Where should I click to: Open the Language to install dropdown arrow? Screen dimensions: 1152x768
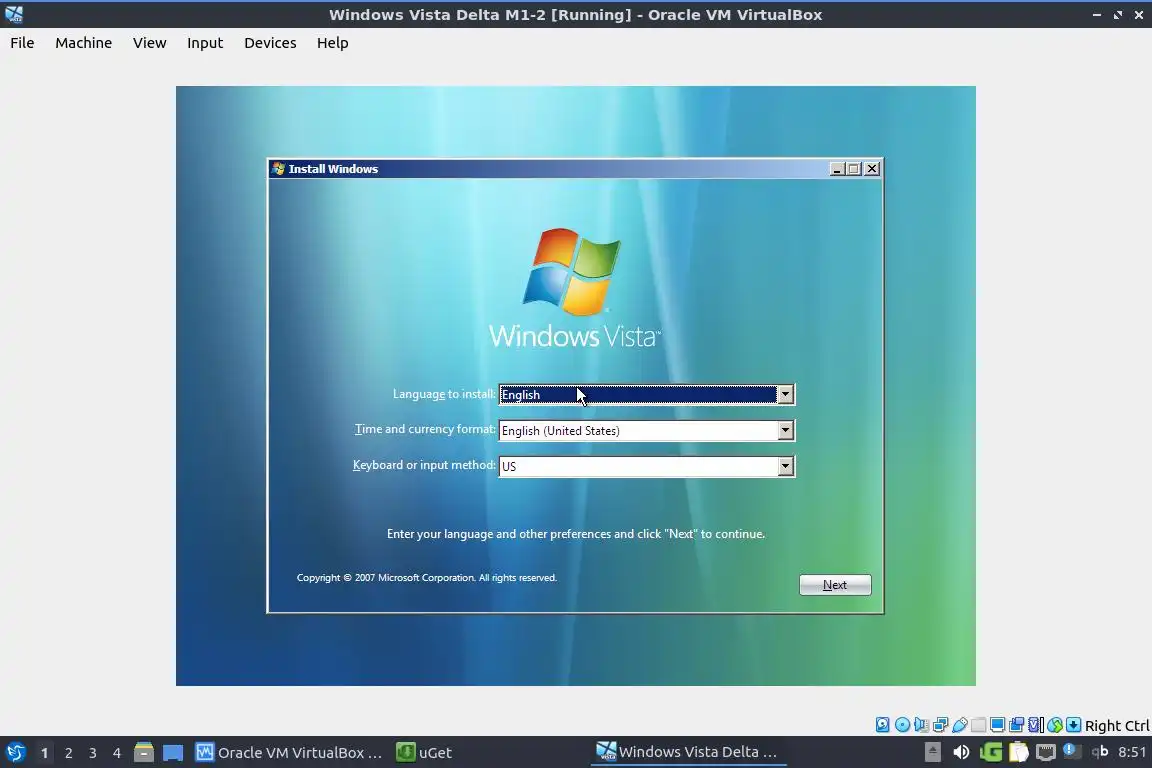pyautogui.click(x=785, y=395)
